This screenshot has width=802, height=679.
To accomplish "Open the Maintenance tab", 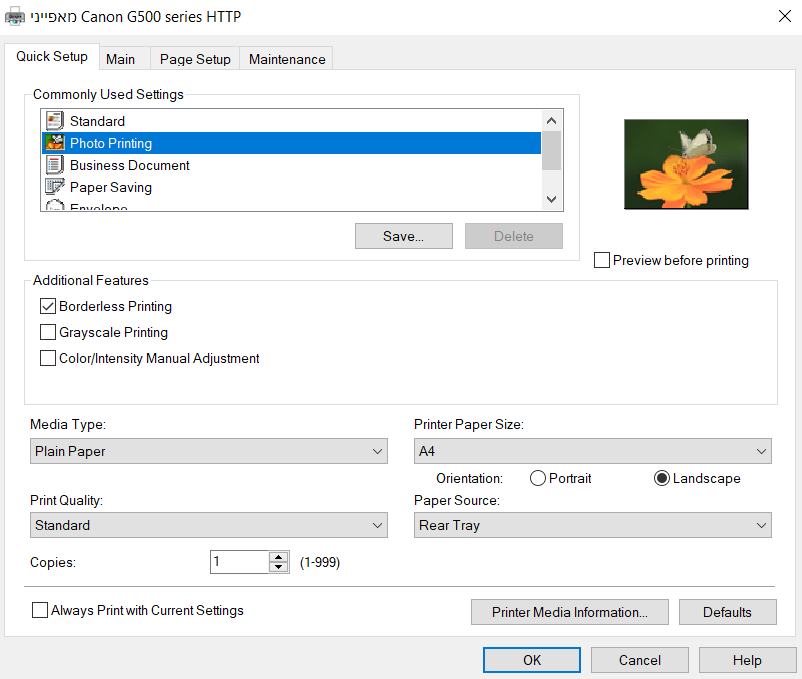I will click(x=287, y=59).
